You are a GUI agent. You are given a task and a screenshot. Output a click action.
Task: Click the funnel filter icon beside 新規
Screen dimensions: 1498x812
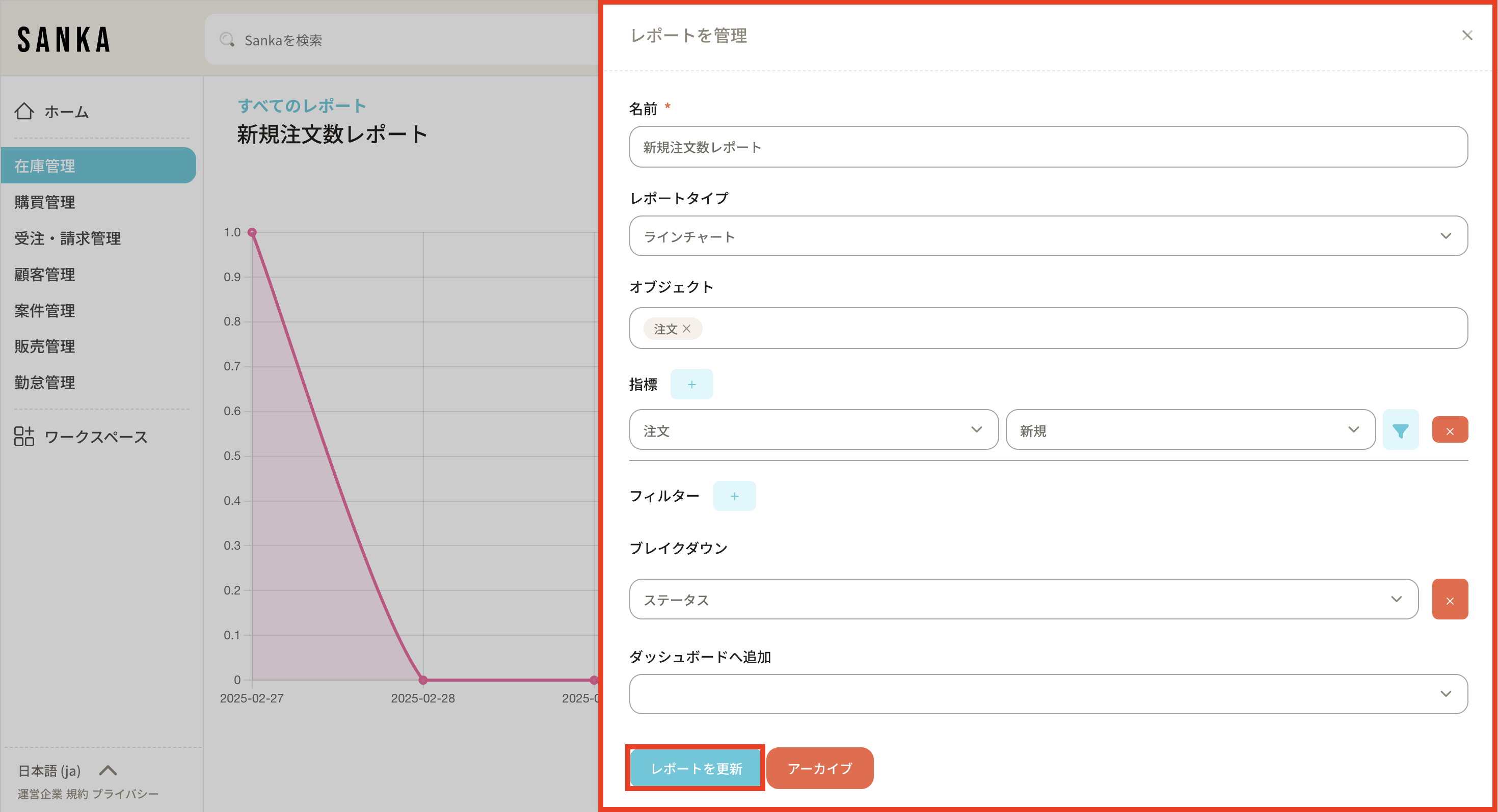[x=1400, y=430]
